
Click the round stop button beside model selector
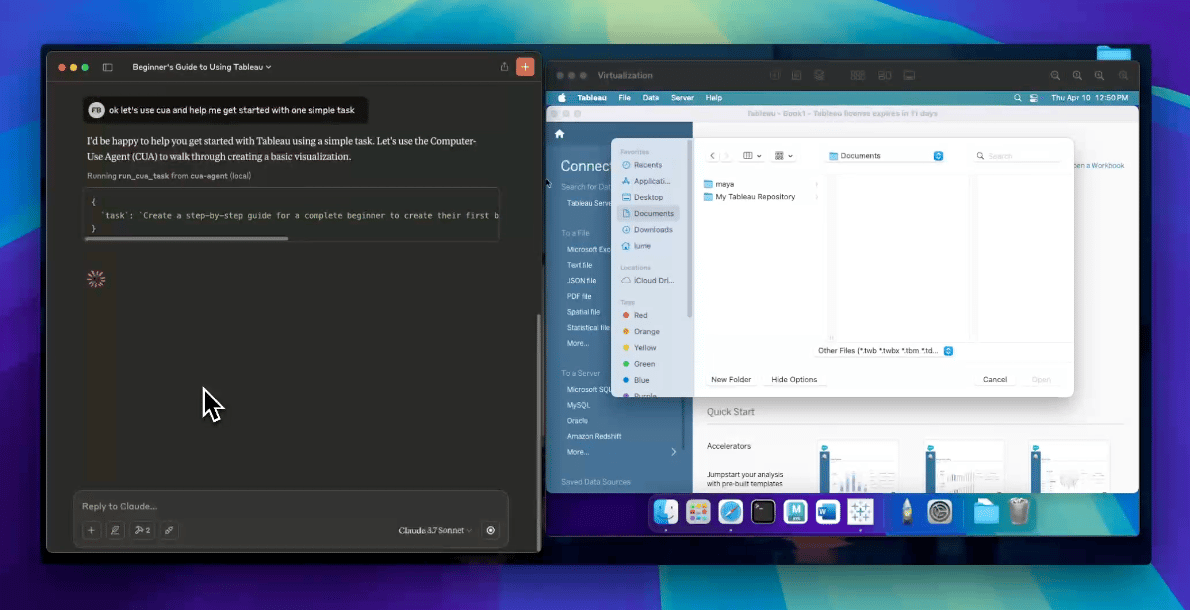491,530
